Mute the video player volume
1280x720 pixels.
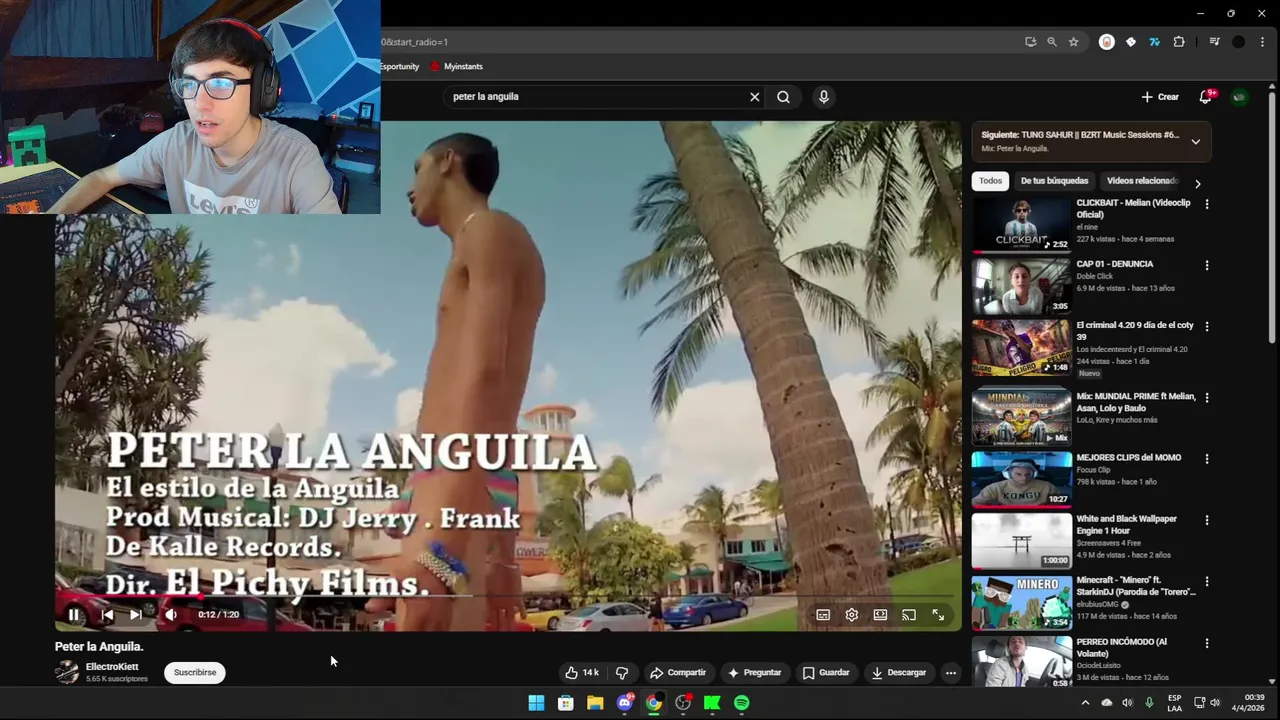pos(170,615)
